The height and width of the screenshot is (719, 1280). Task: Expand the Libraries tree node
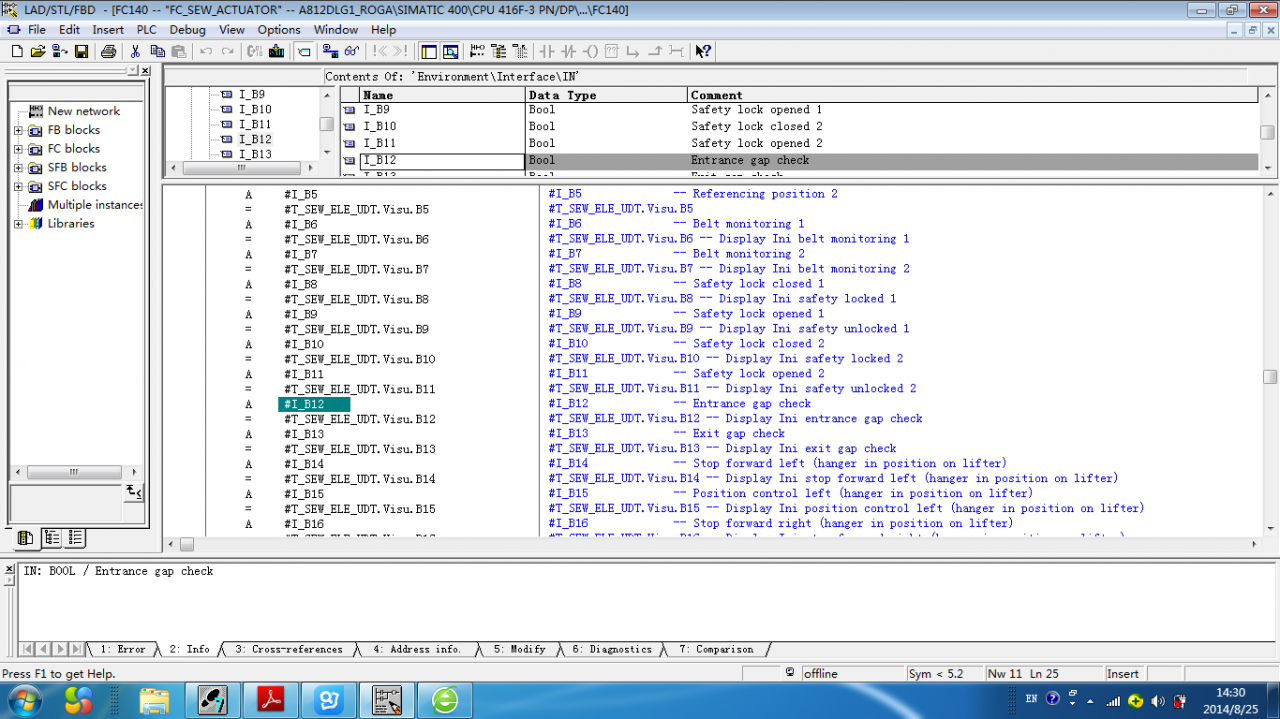(x=19, y=224)
